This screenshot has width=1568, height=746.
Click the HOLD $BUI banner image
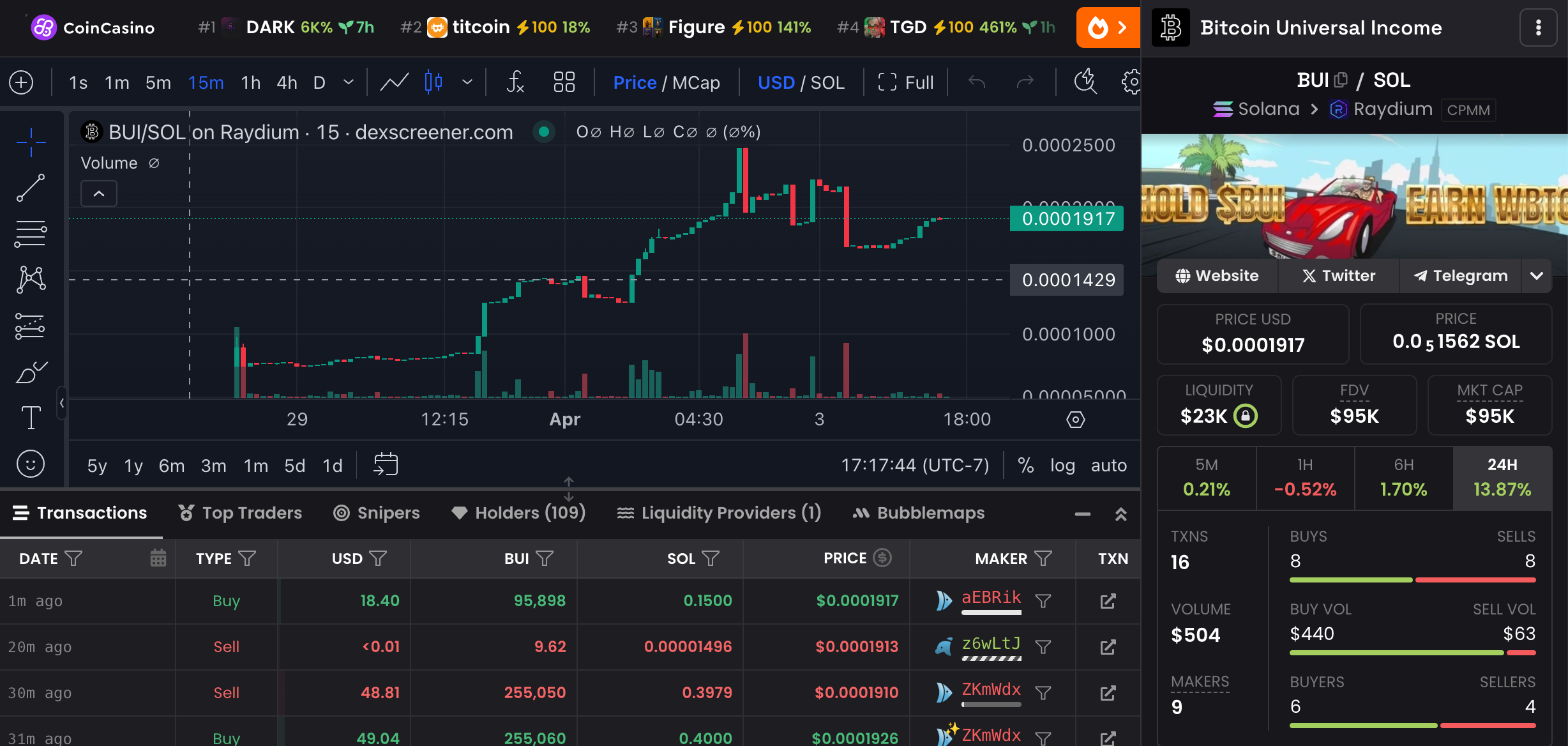[x=1354, y=196]
